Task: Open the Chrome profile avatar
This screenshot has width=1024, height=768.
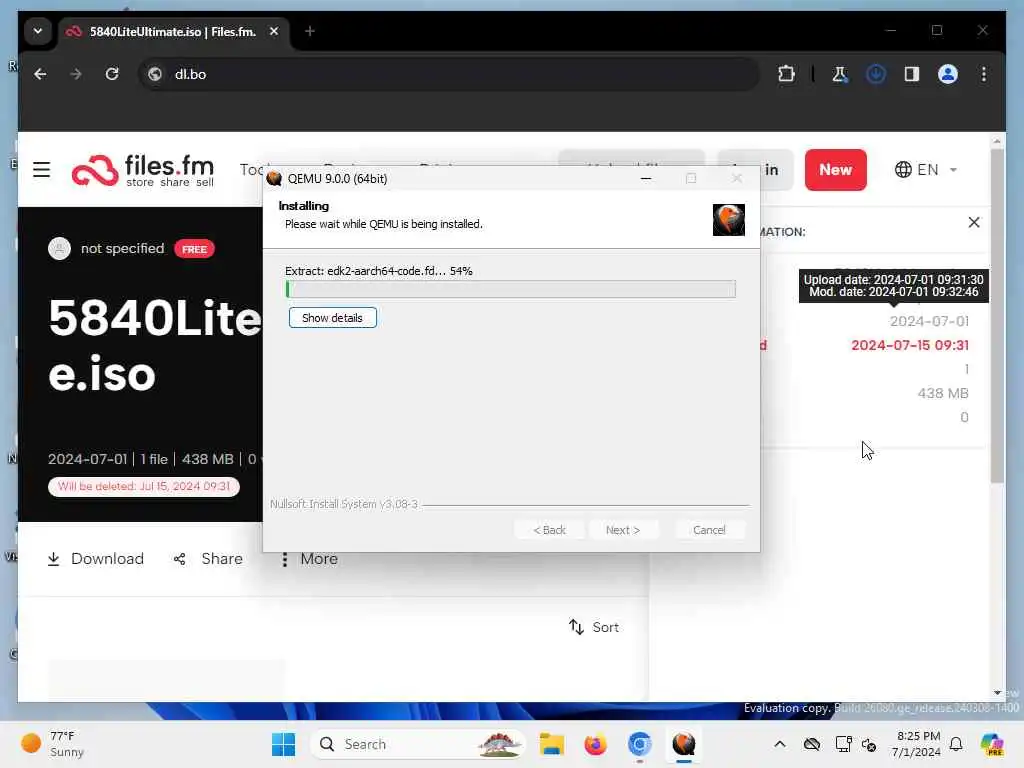Action: click(x=948, y=74)
